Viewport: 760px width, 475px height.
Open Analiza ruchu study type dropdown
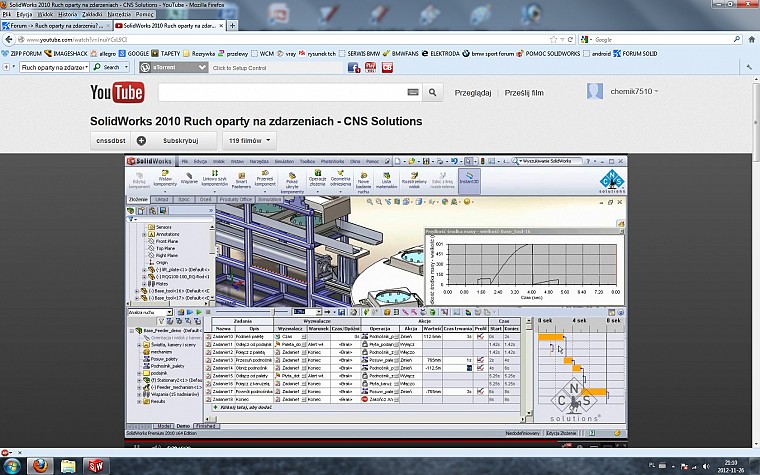169,312
